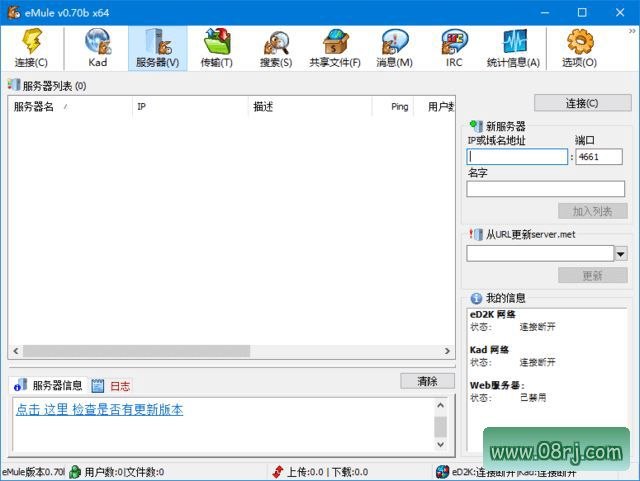Click the server.met URL combo box field
This screenshot has height=481, width=640.
[x=540, y=254]
